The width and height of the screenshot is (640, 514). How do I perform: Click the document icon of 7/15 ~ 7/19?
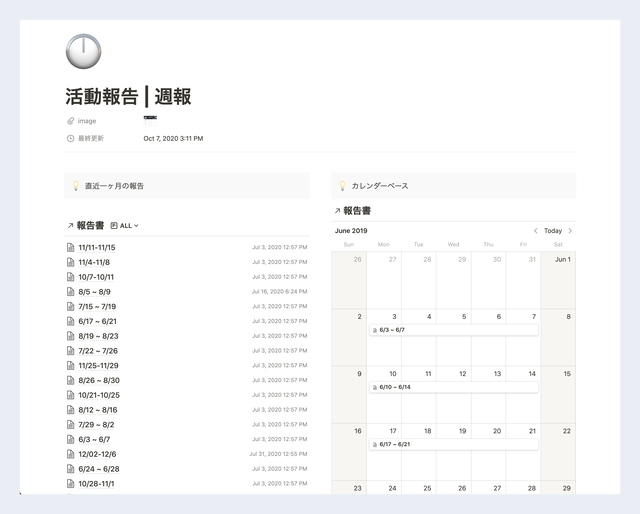(71, 306)
